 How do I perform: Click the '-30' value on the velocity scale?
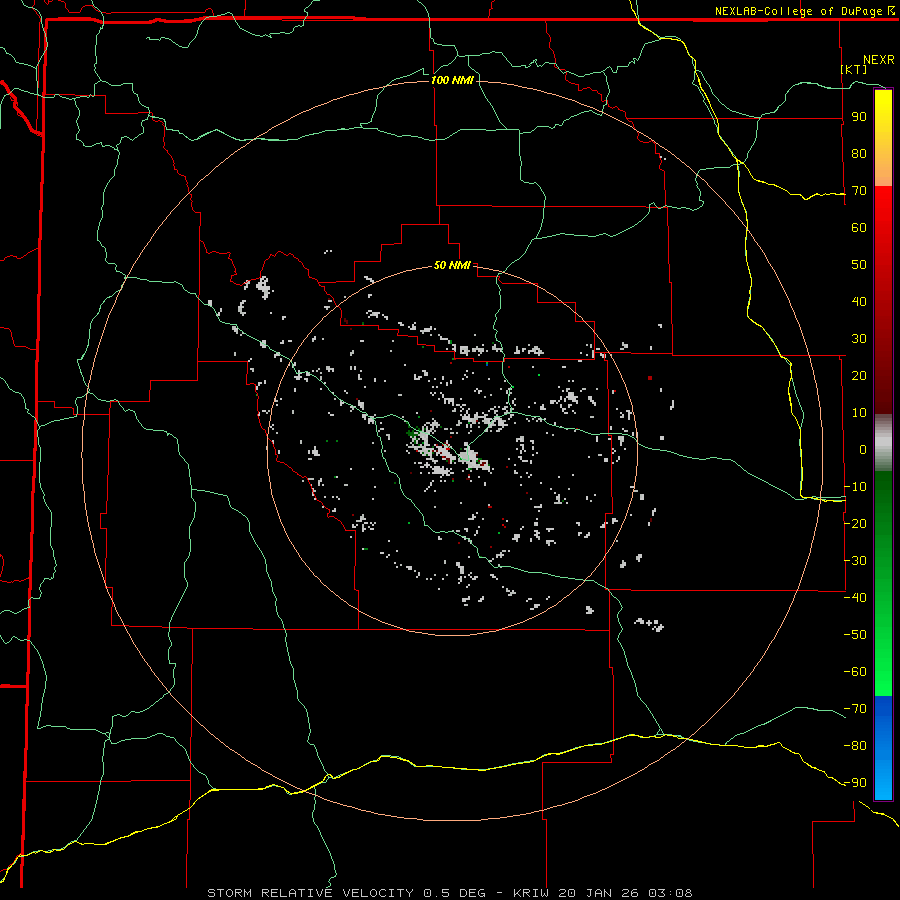855,561
